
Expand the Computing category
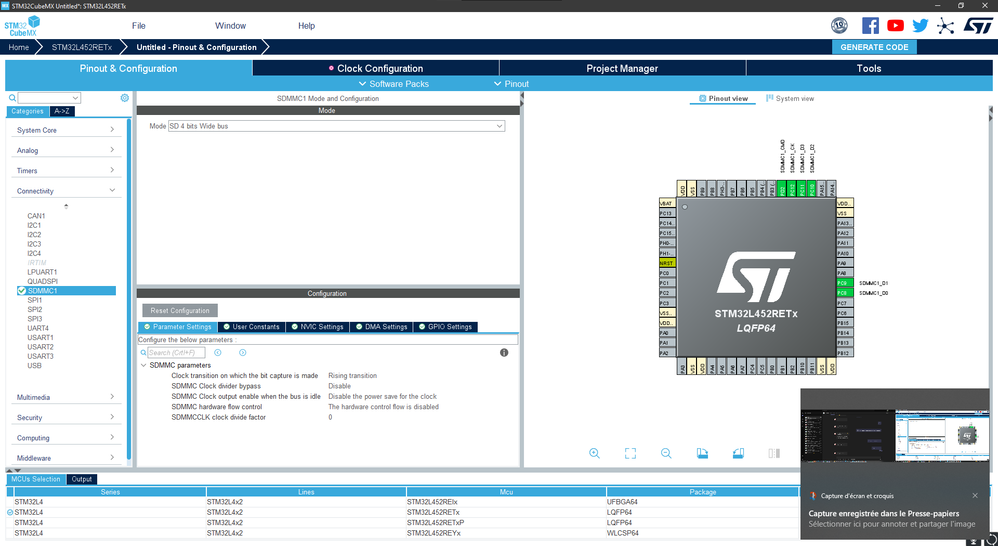[66, 438]
